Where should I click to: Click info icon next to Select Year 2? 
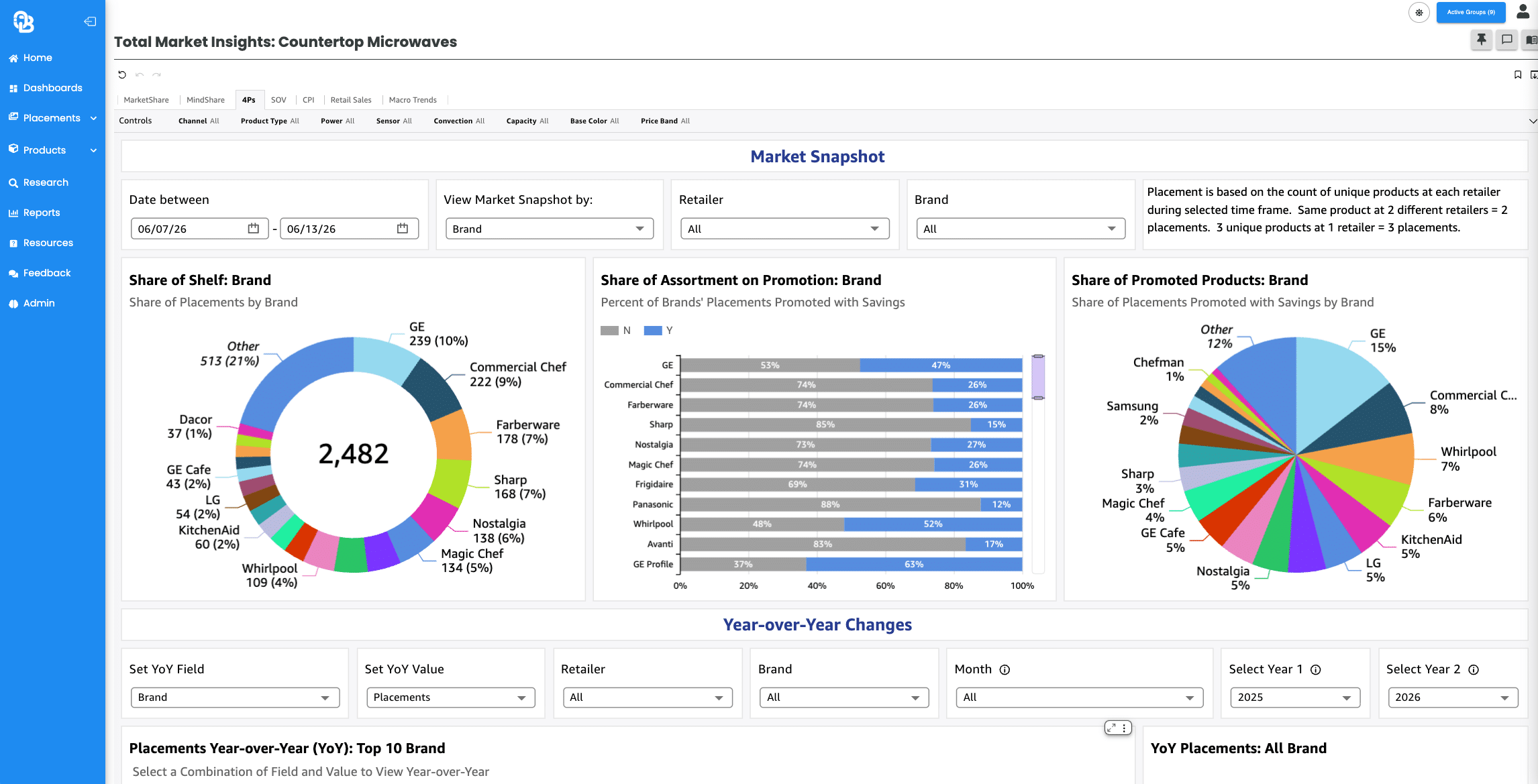click(x=1474, y=670)
